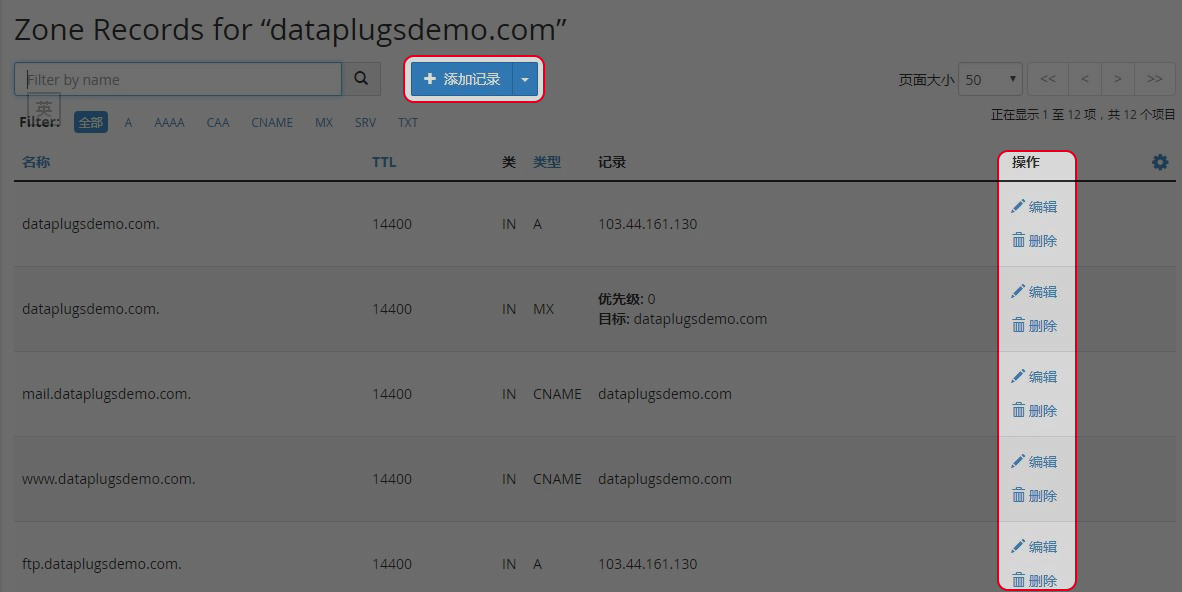Select the 全部 filter tab
This screenshot has width=1182, height=592.
point(90,121)
